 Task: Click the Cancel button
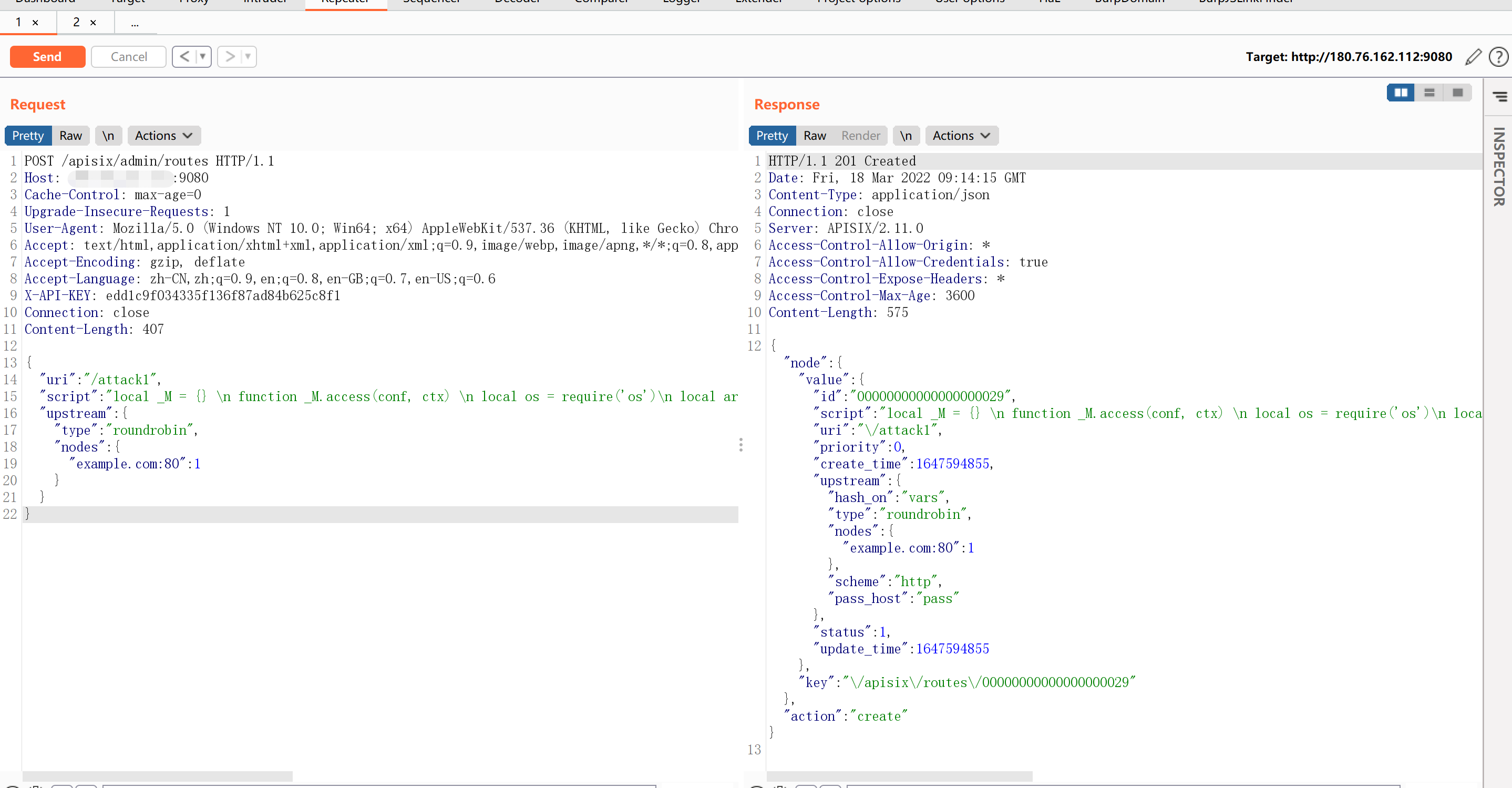coord(129,56)
